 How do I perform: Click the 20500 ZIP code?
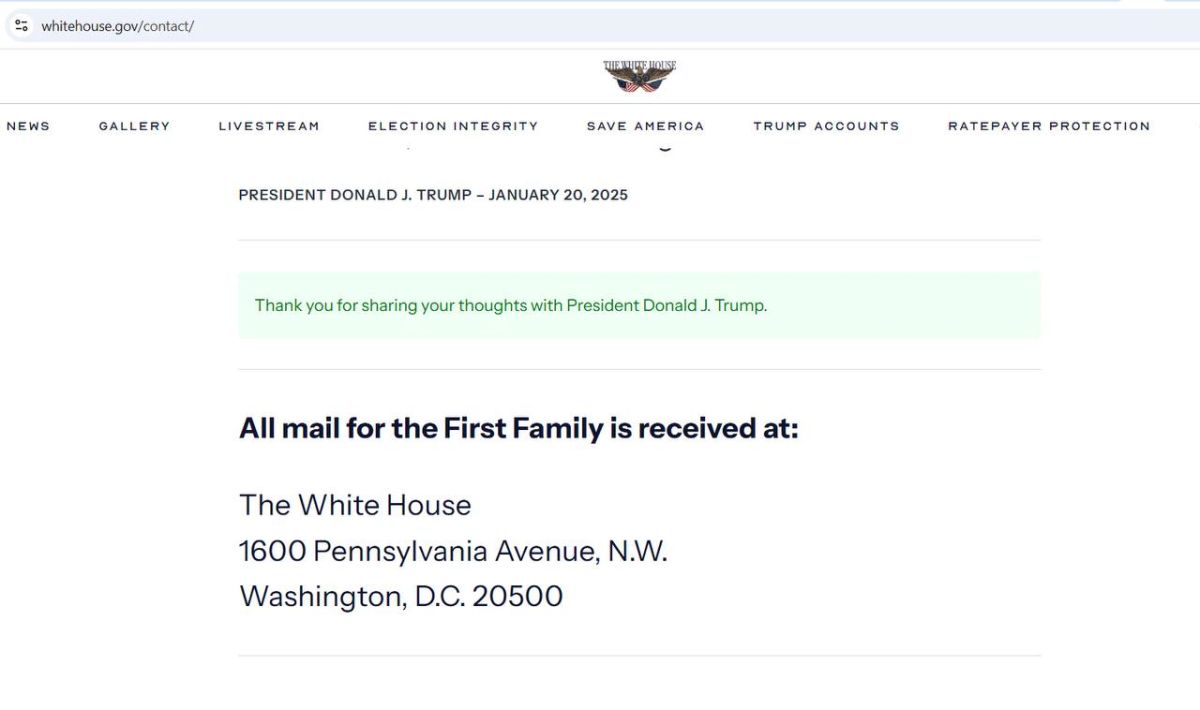pyautogui.click(x=518, y=597)
